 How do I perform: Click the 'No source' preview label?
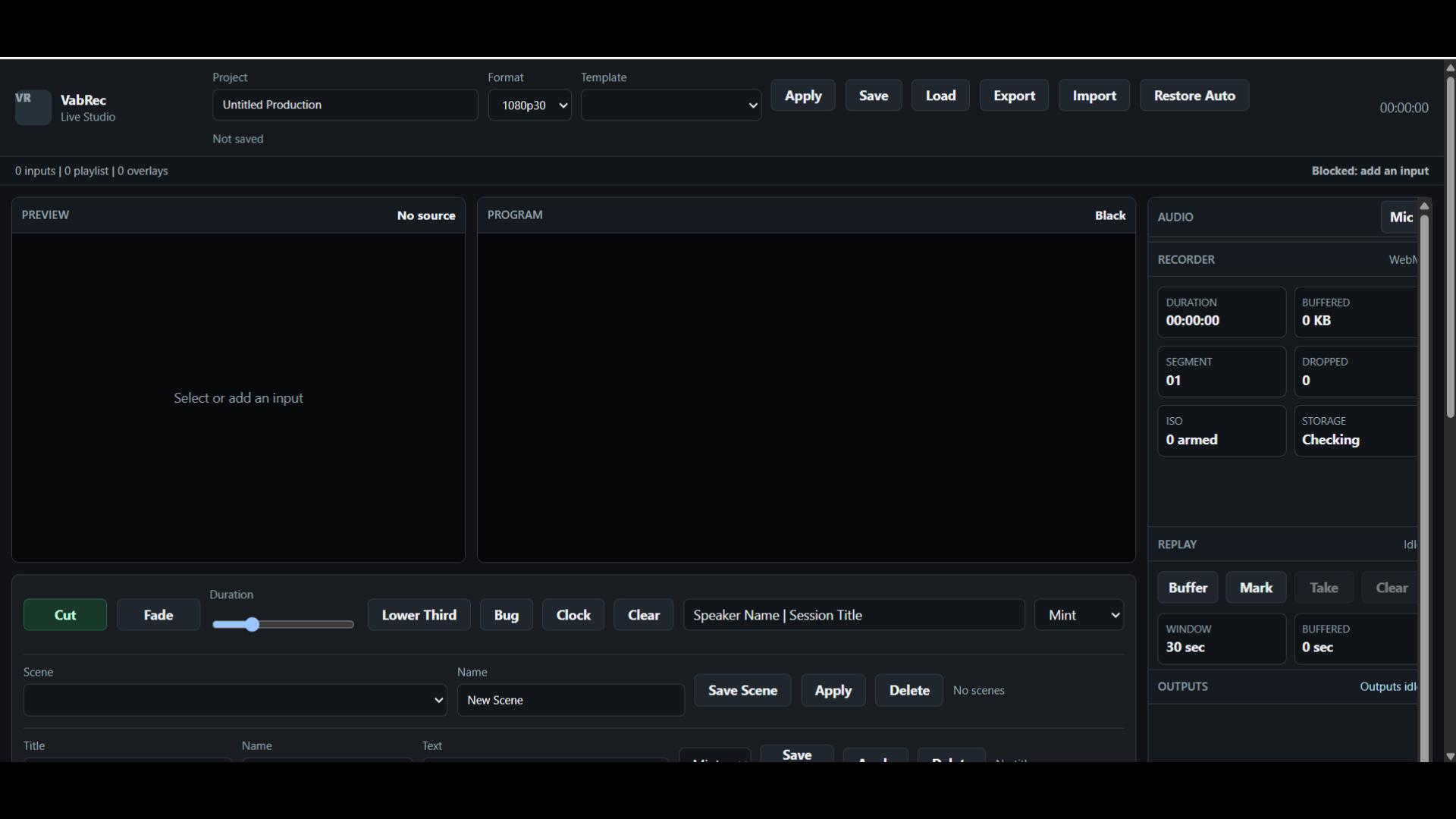pyautogui.click(x=426, y=215)
